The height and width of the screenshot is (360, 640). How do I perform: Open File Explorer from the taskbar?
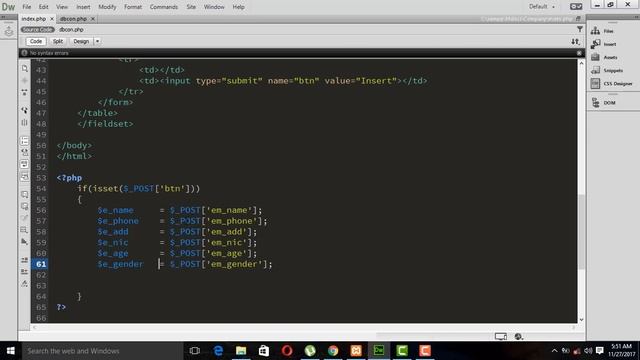241,351
